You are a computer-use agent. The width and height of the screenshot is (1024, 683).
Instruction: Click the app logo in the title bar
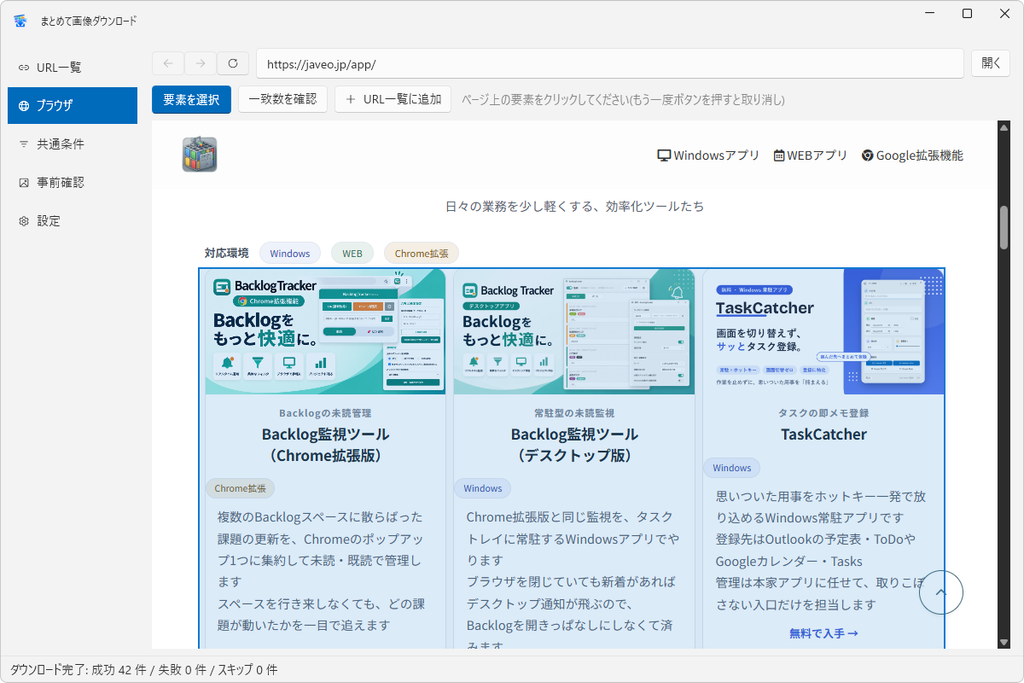click(20, 21)
